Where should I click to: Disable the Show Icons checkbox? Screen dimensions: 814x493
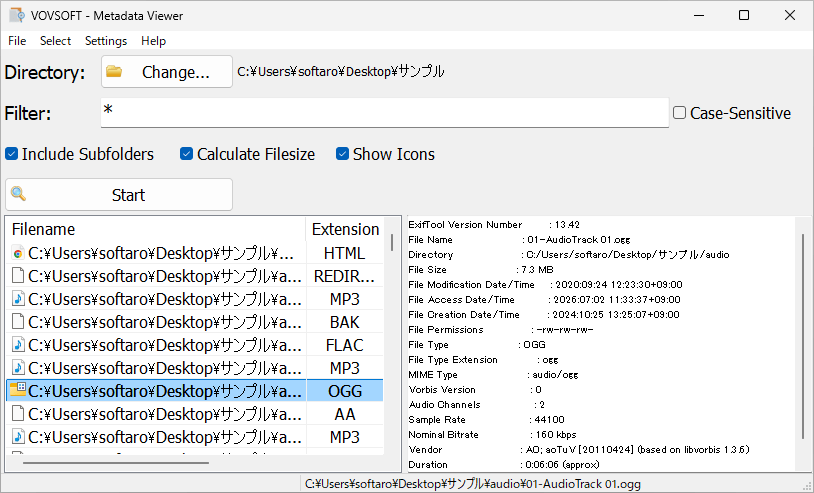[x=342, y=154]
